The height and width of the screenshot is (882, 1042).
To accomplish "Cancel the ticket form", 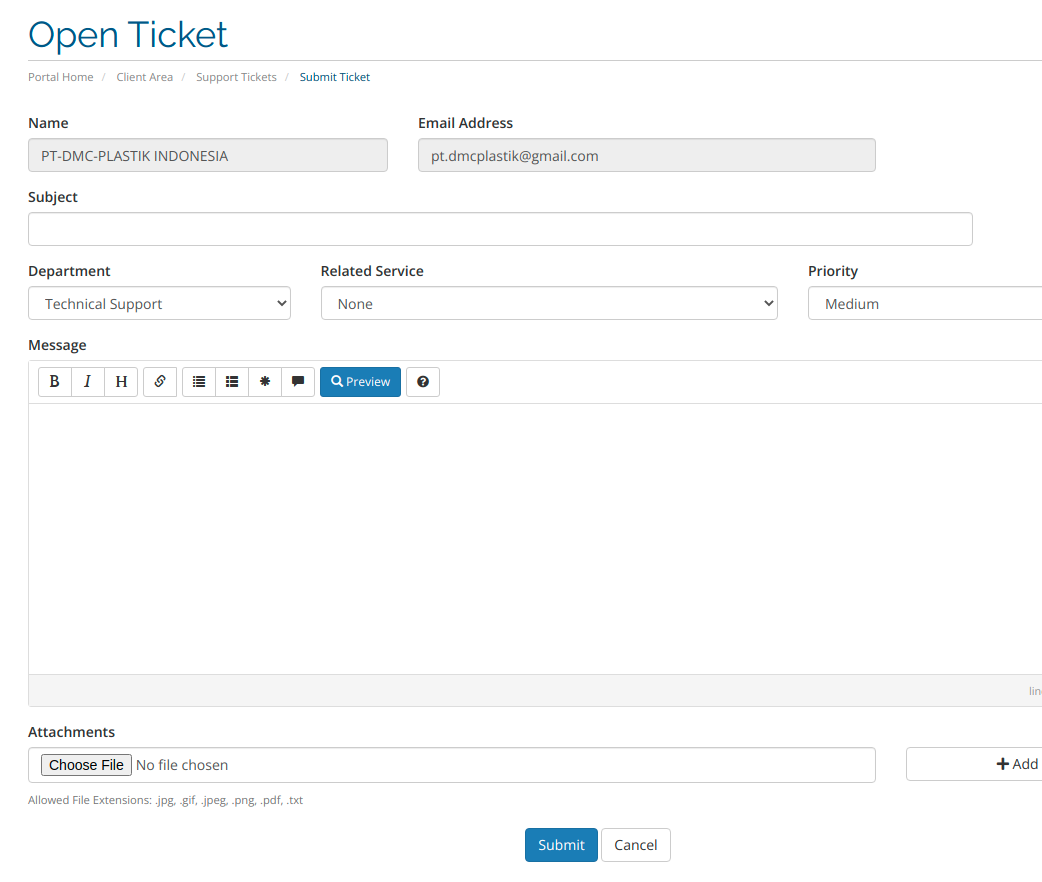I will [x=635, y=845].
